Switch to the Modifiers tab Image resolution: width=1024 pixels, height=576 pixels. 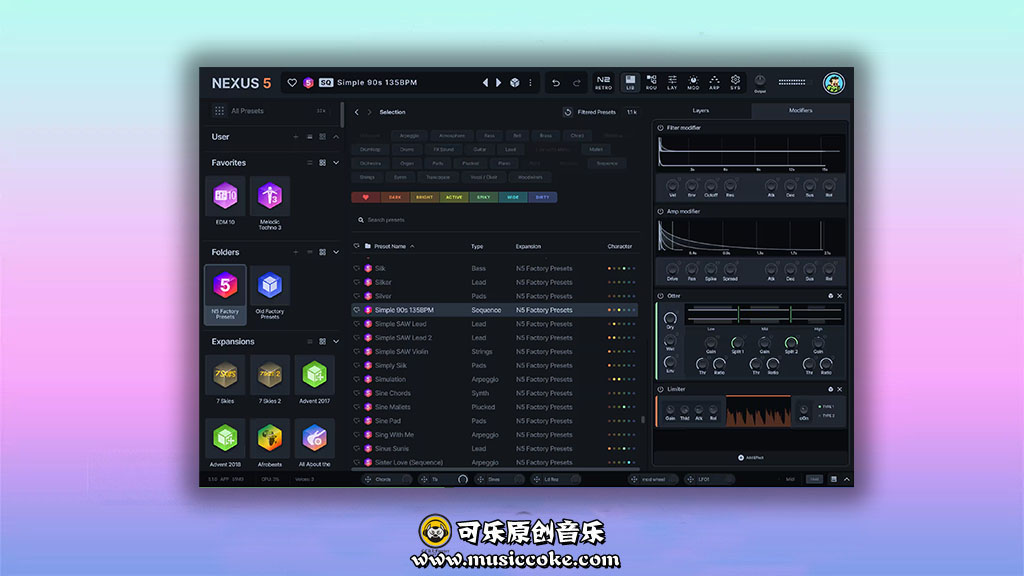[801, 111]
